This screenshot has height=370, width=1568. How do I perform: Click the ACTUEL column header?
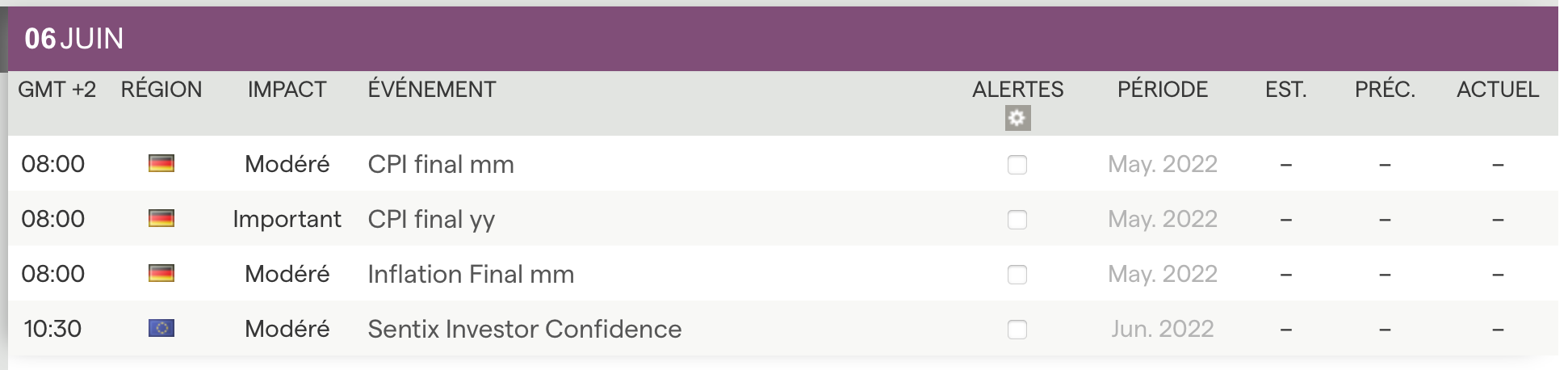pyautogui.click(x=1498, y=90)
